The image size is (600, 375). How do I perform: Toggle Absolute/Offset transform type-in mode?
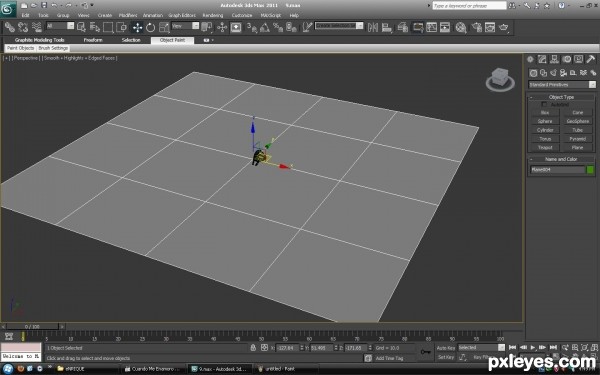click(x=264, y=348)
